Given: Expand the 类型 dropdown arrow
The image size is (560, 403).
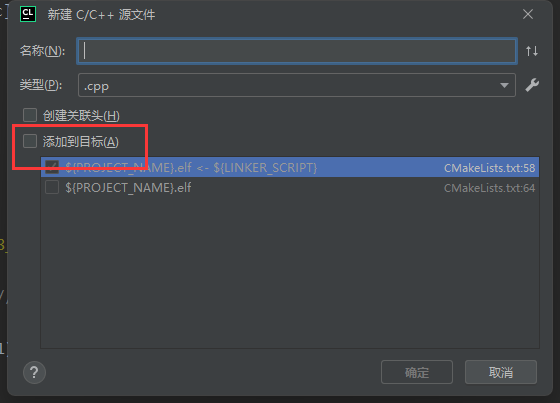Looking at the screenshot, I should click(504, 85).
